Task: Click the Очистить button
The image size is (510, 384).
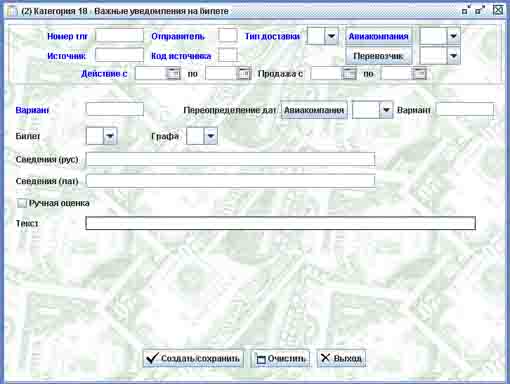Action: coord(281,358)
